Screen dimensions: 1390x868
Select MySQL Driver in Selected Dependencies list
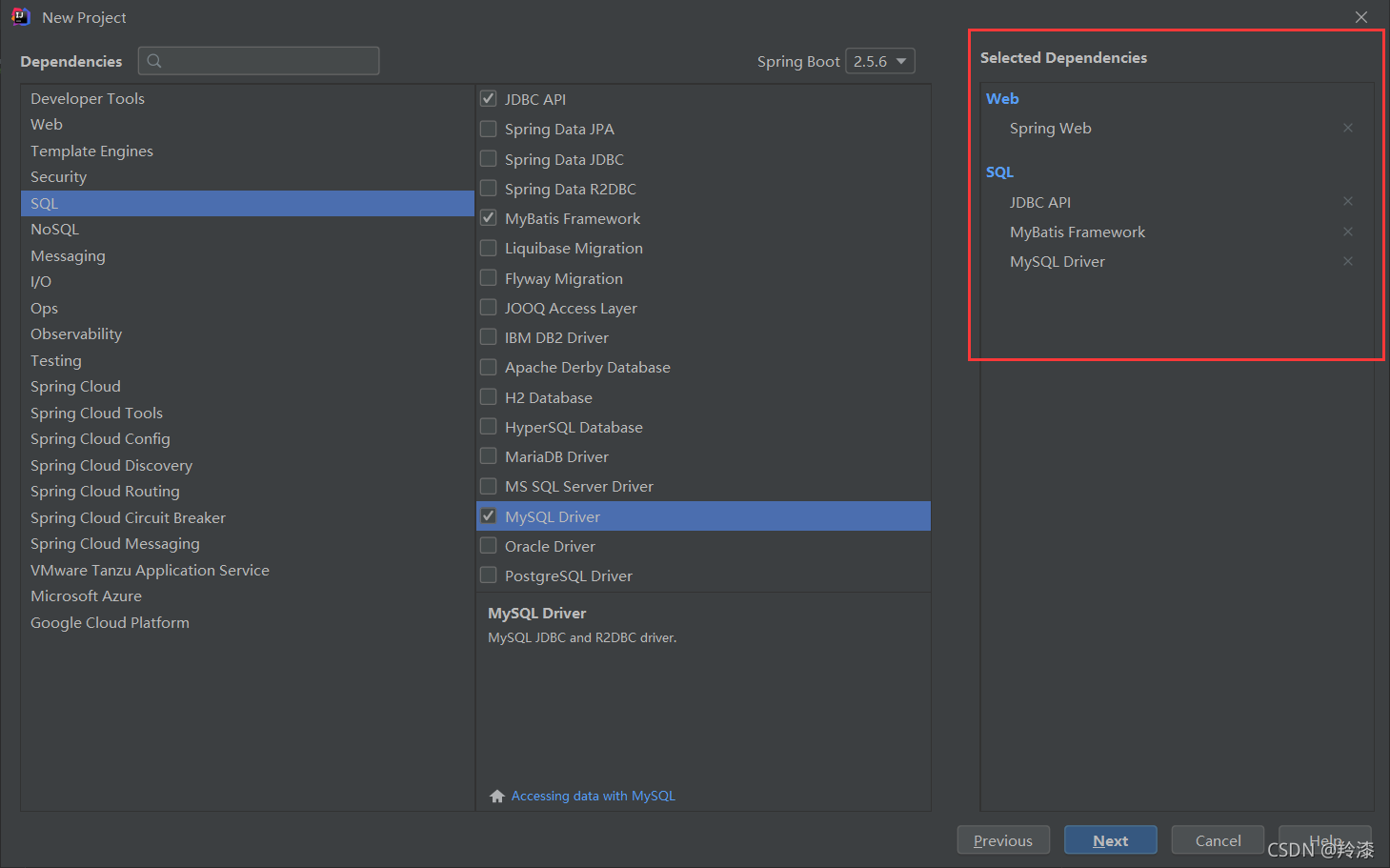point(1058,261)
